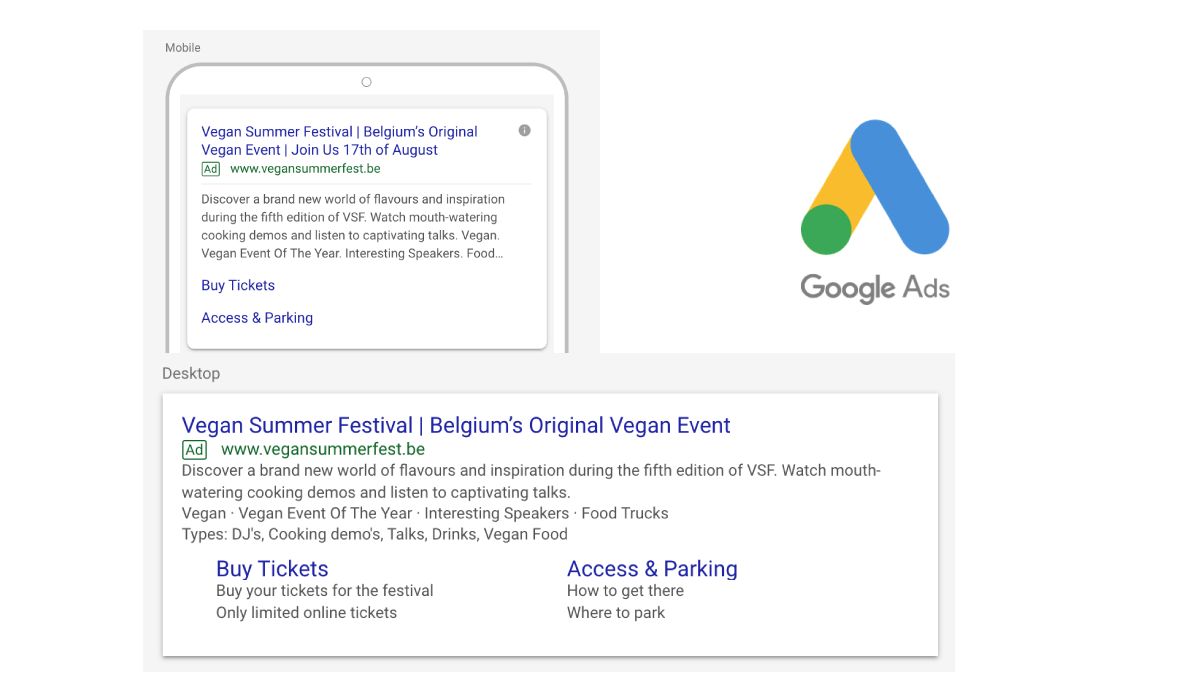Click the phone camera dot in mobile mockup
Screen dimensions: 1200x700
(366, 82)
